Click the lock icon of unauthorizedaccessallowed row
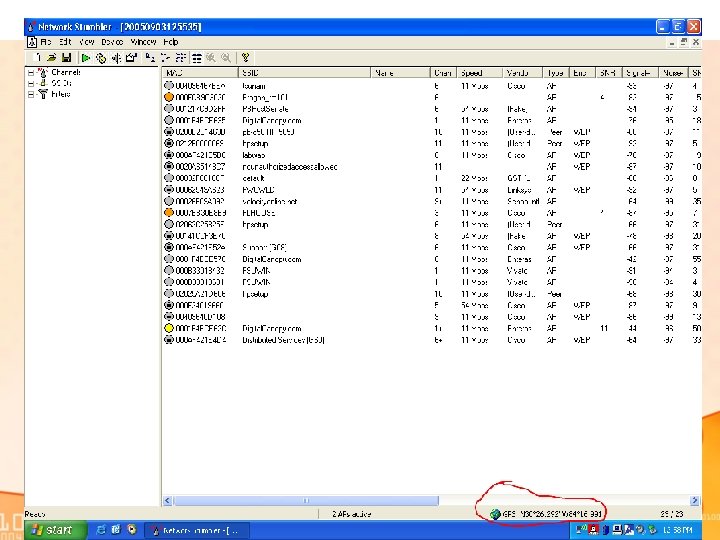 pos(169,167)
